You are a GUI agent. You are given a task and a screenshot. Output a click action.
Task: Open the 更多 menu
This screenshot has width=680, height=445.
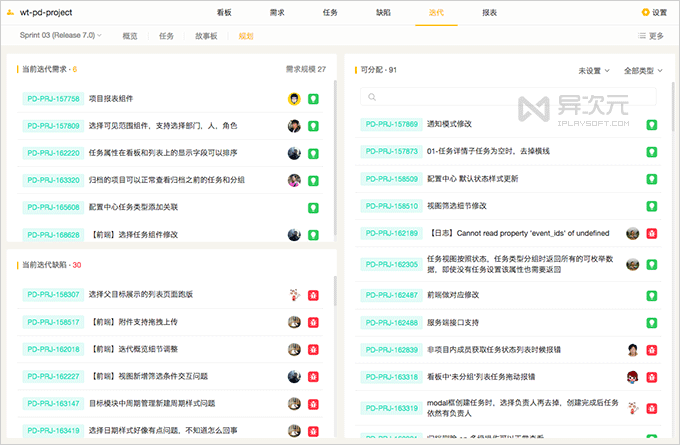coord(651,36)
